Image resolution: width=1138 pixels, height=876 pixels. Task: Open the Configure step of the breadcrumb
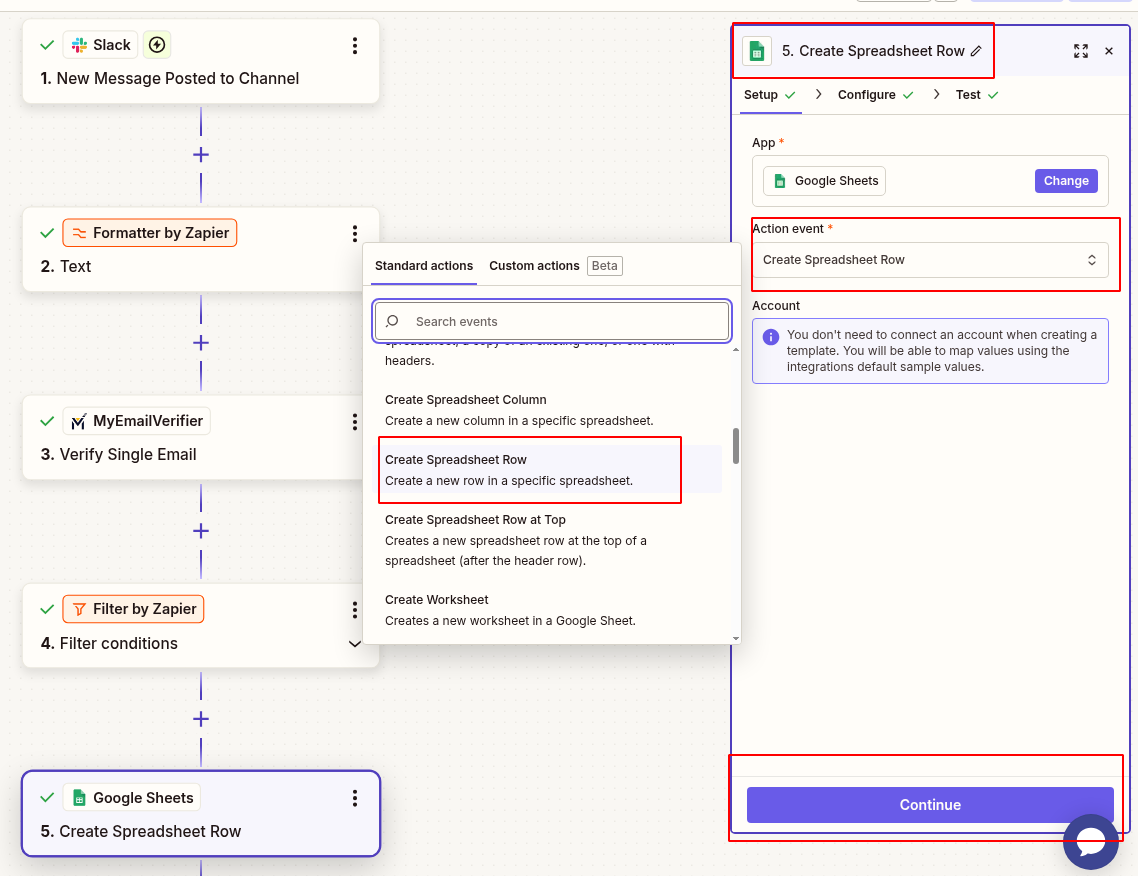(866, 94)
